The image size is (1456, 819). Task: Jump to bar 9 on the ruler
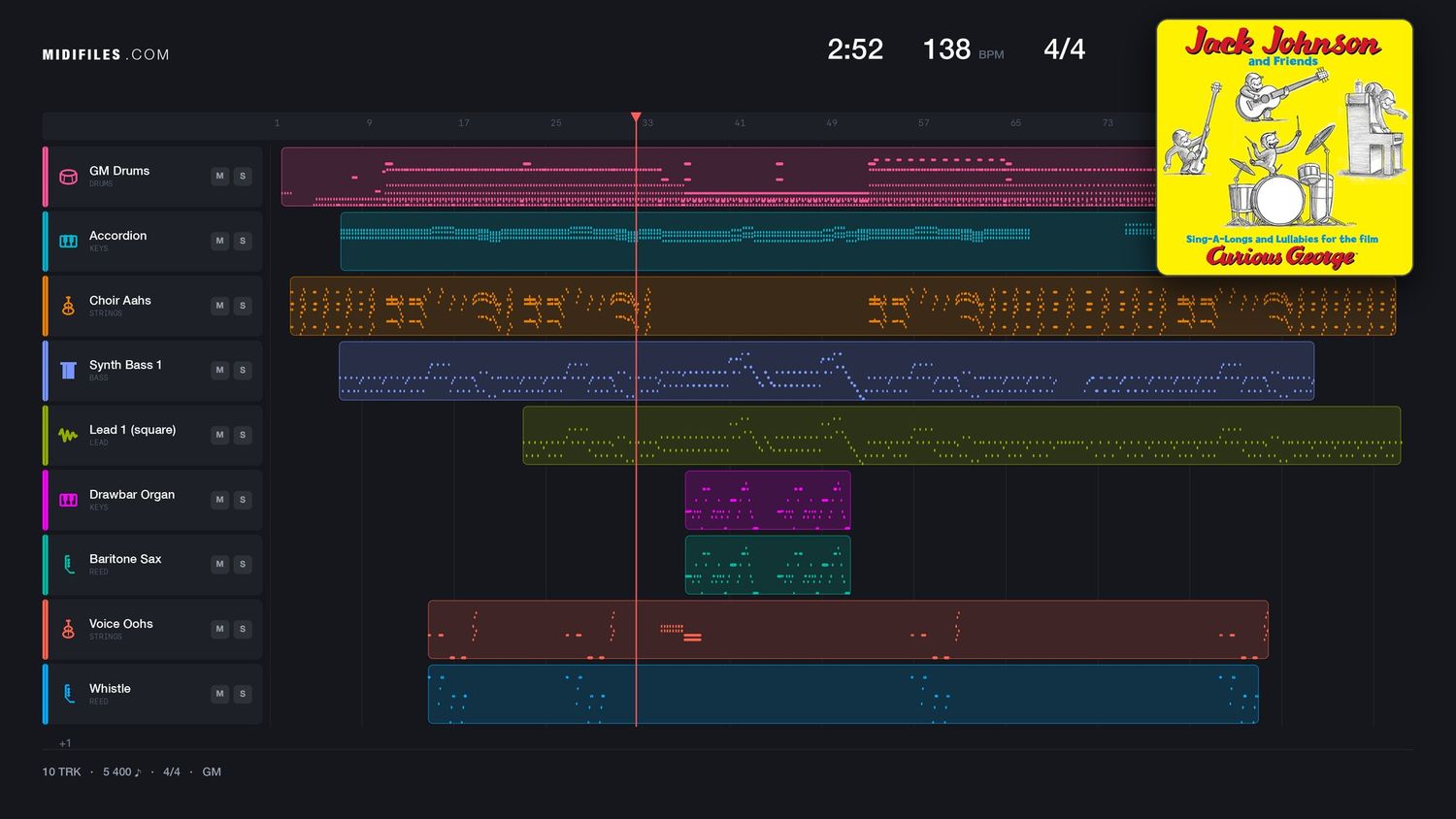[369, 123]
